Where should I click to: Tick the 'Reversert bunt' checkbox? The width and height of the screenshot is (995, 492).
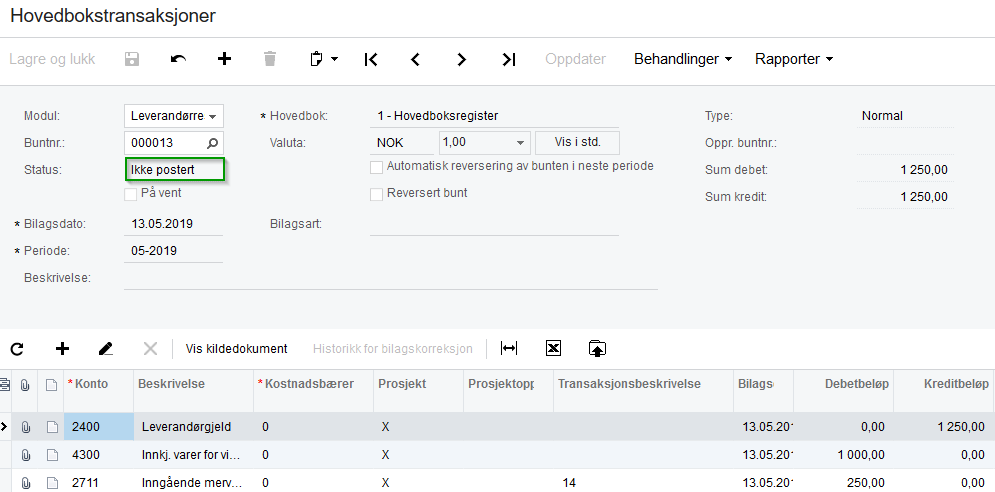pos(377,193)
